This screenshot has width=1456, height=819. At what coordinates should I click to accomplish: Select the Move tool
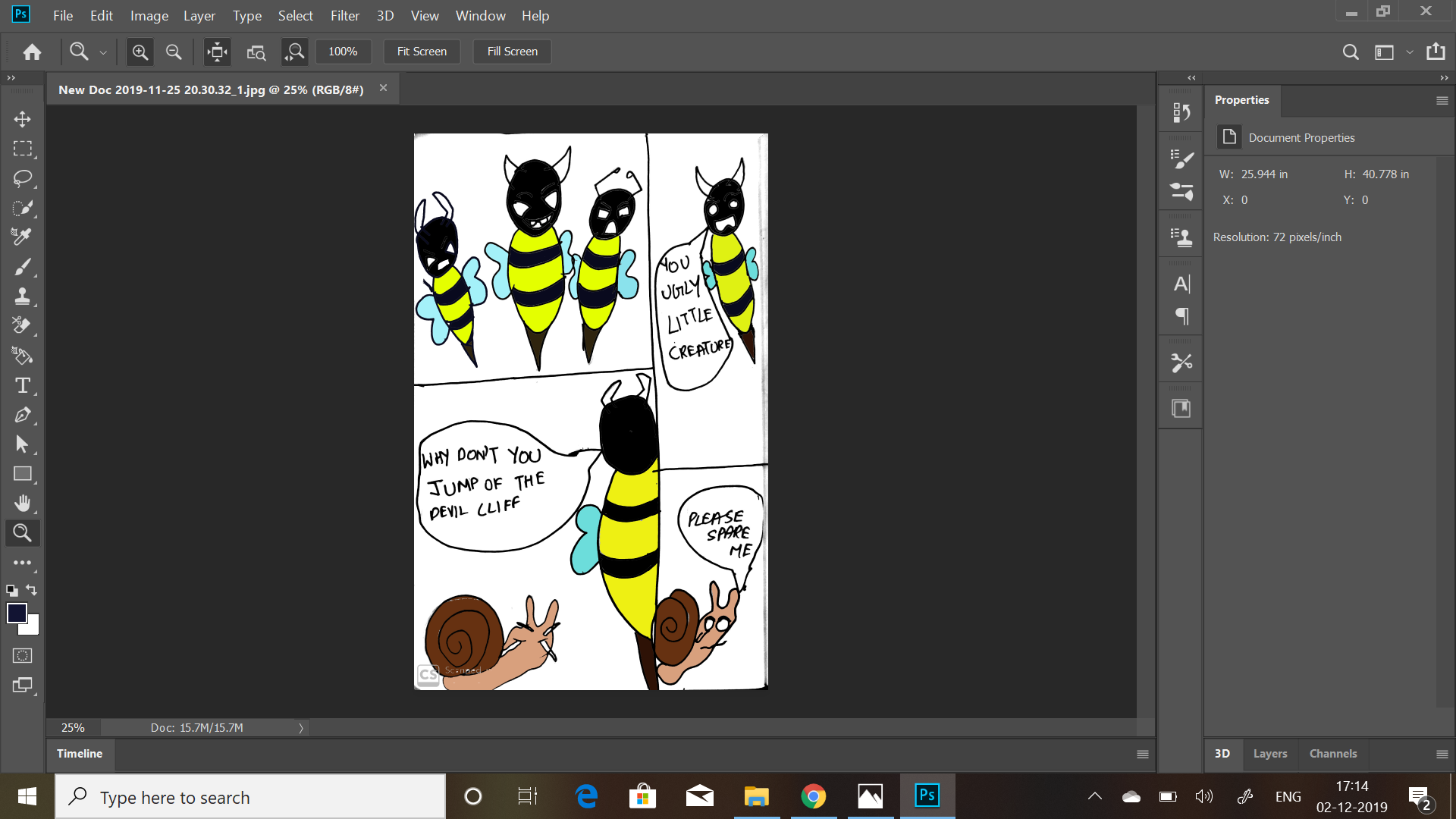(22, 119)
